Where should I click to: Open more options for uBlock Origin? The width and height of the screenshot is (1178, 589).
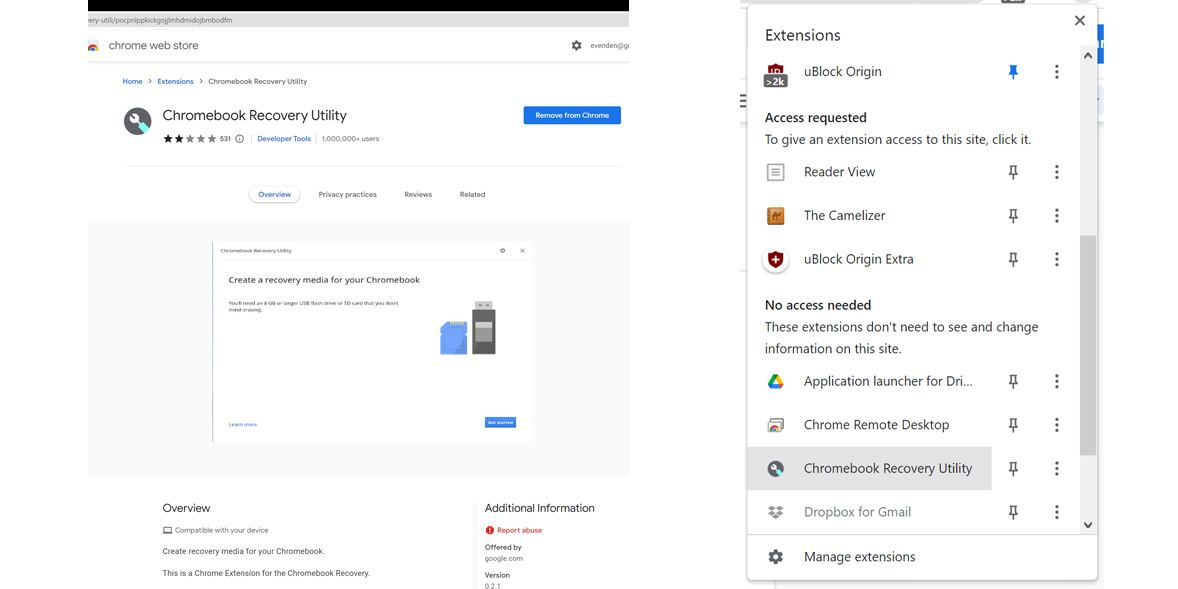(1056, 72)
